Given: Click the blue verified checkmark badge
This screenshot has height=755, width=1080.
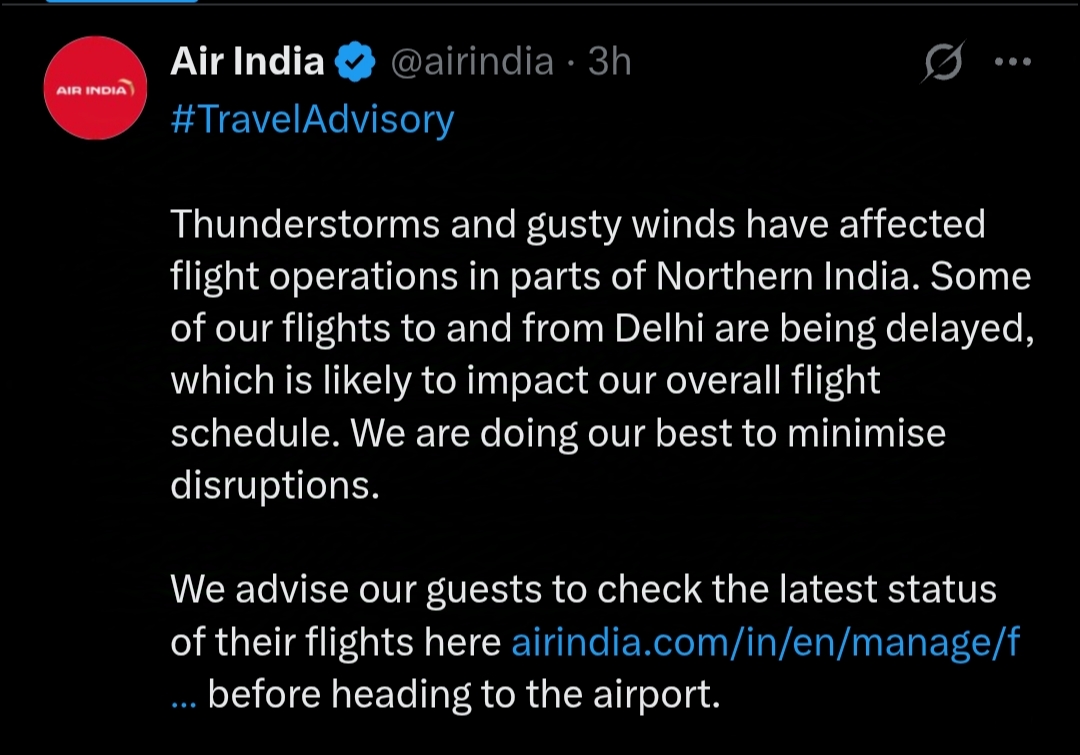Looking at the screenshot, I should (355, 62).
